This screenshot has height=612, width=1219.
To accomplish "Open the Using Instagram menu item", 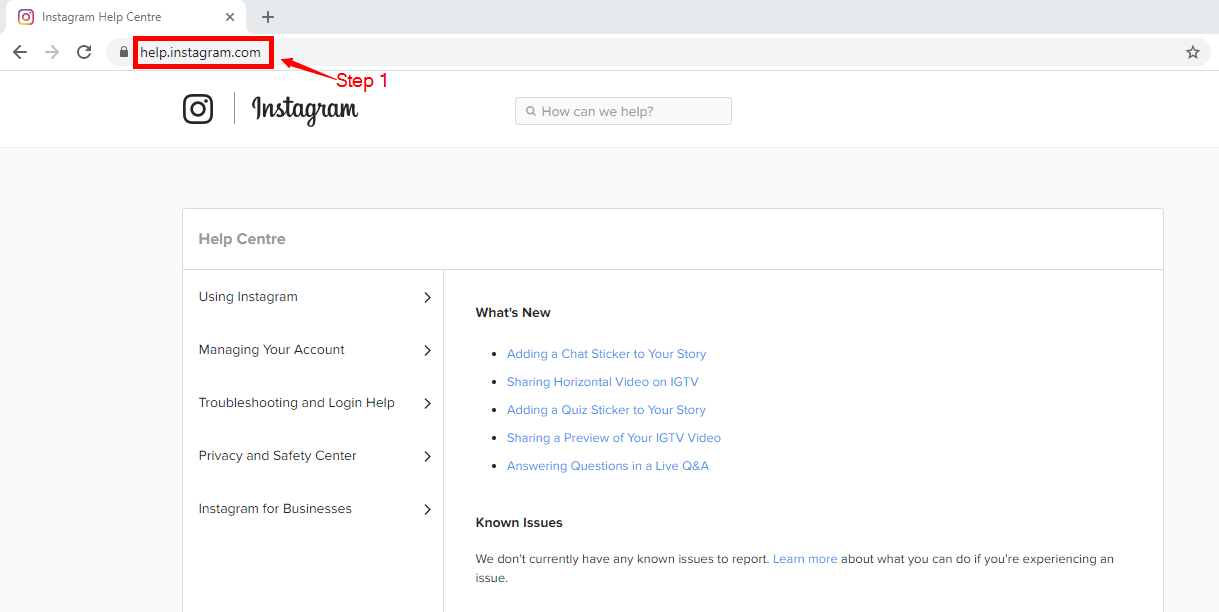I will (x=313, y=297).
